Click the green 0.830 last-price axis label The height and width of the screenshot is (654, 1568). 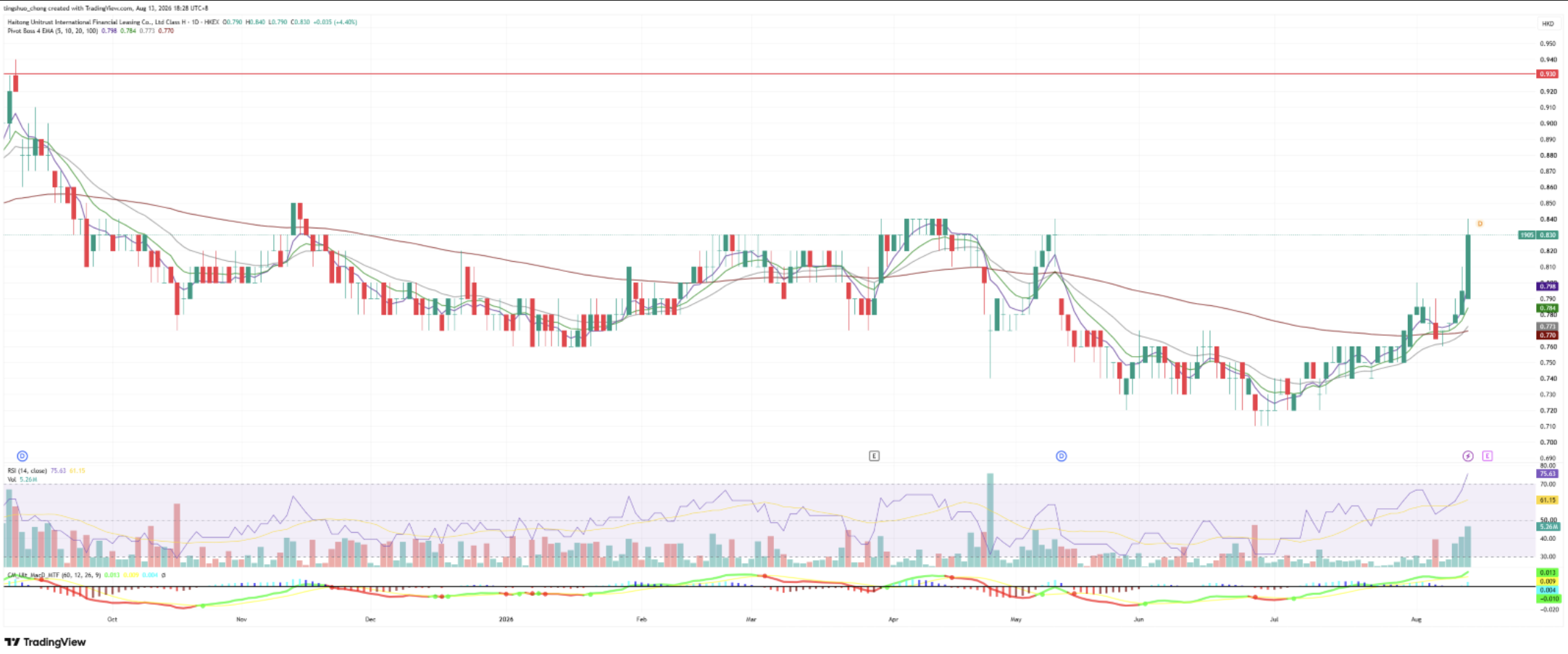pos(1548,235)
